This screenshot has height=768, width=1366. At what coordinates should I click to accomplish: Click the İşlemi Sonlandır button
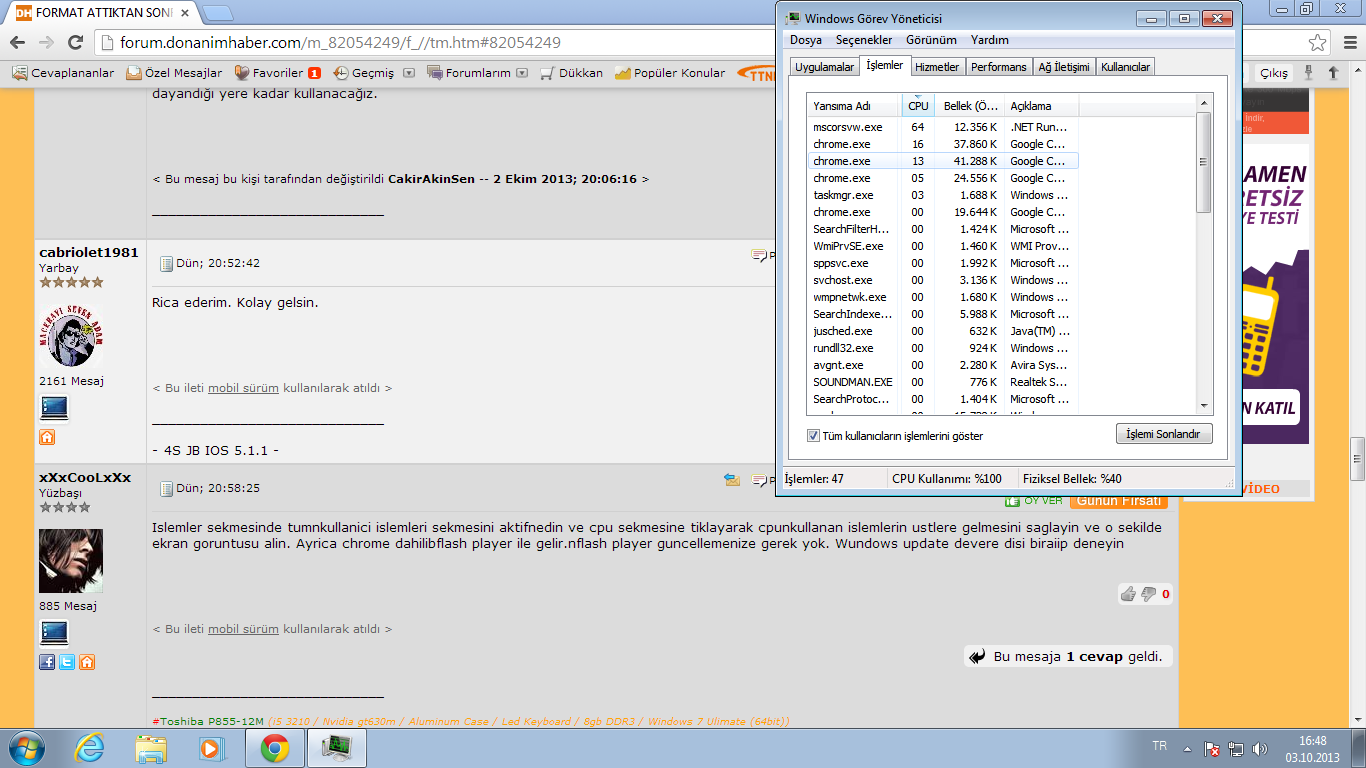tap(1163, 434)
